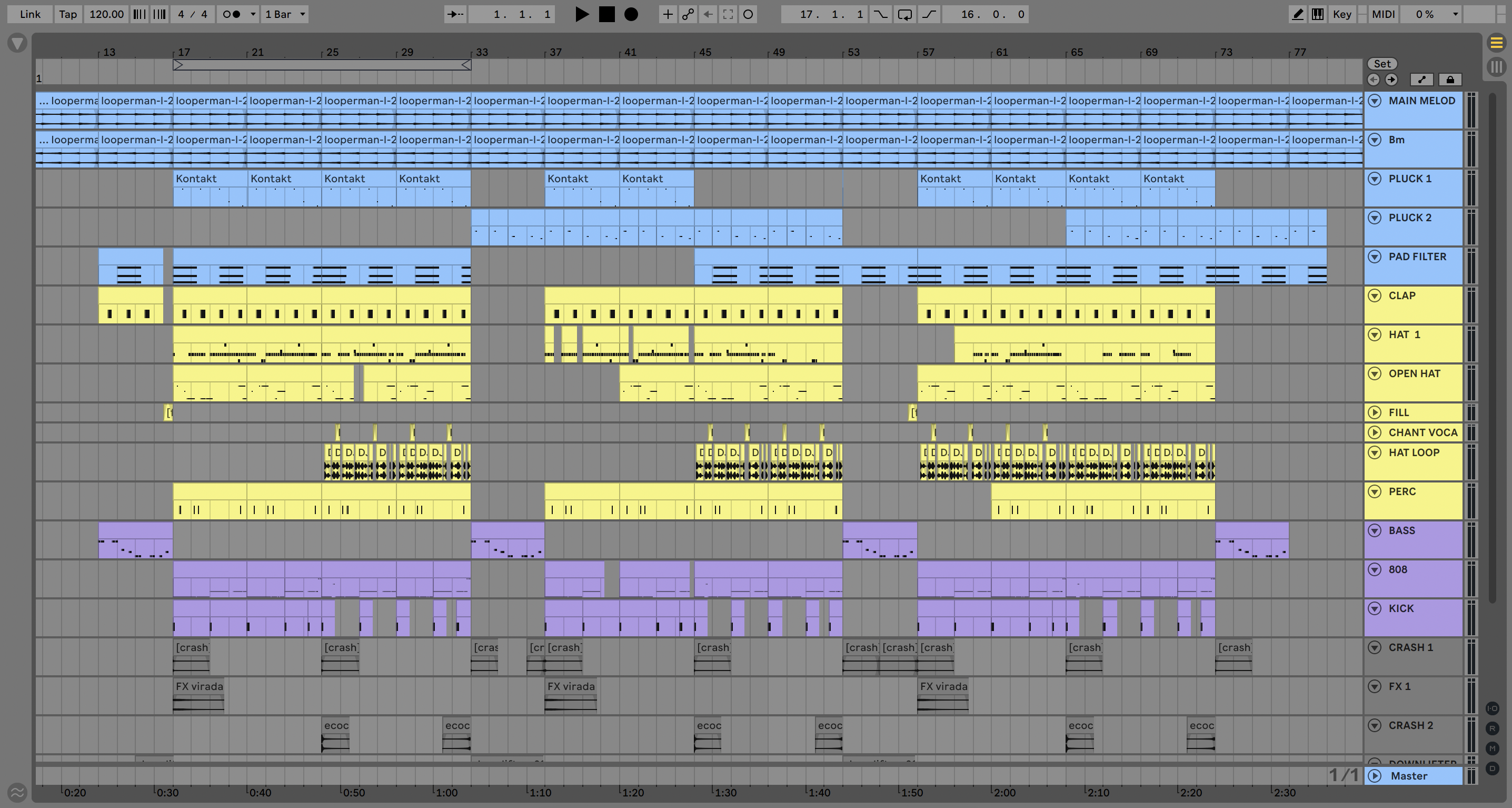This screenshot has width=1512, height=808.
Task: Switch to Arrangement View with yellow lines icon
Action: (x=1496, y=43)
